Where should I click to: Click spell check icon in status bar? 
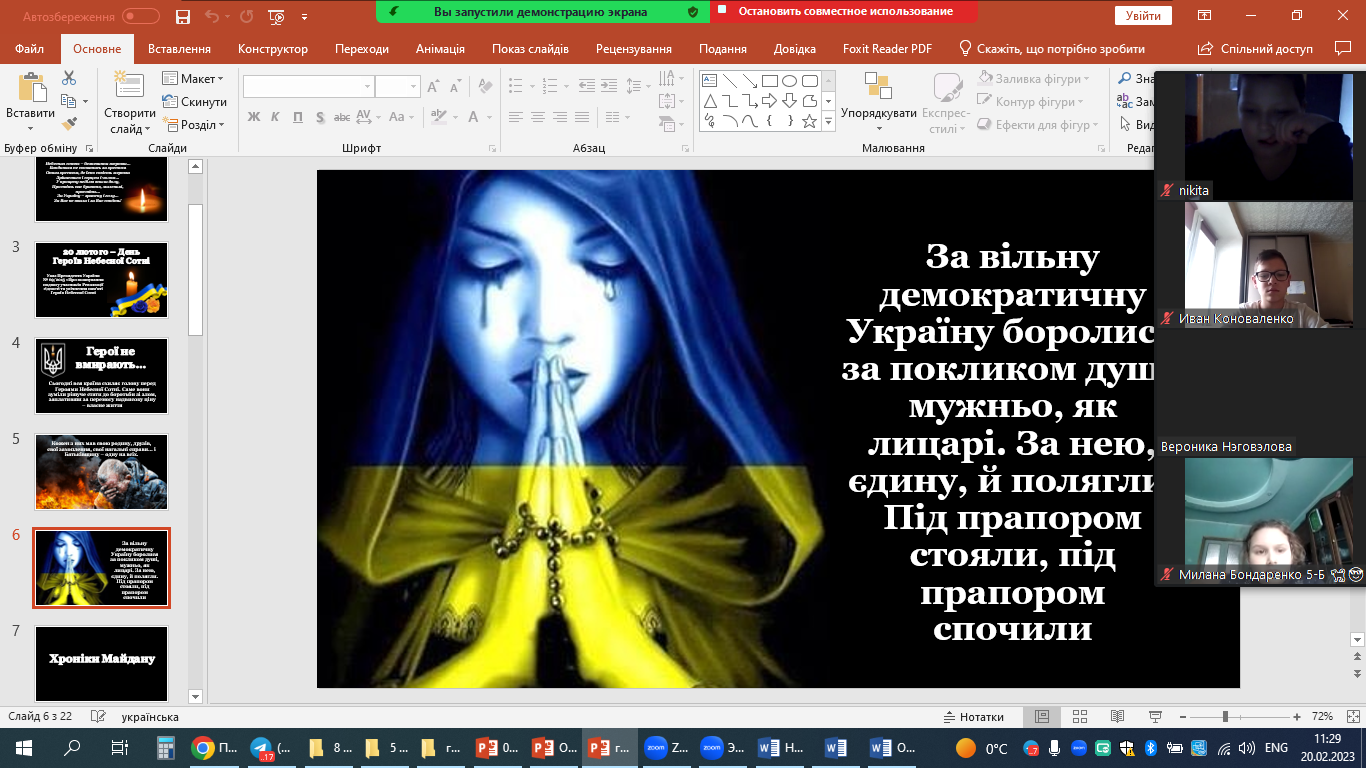[98, 717]
